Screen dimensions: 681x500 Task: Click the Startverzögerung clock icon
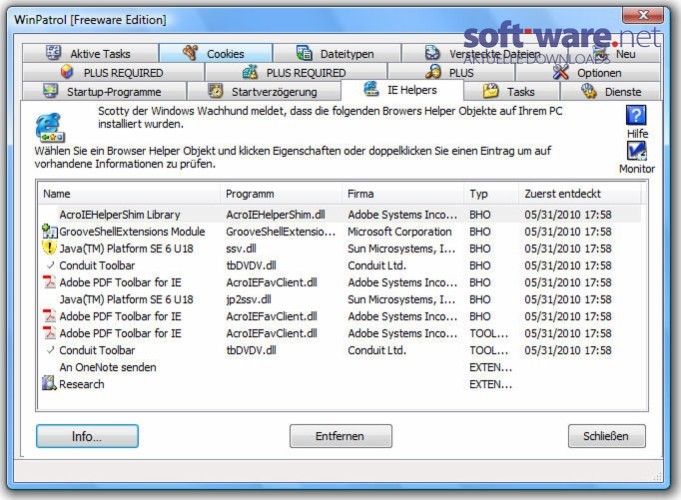coord(215,91)
